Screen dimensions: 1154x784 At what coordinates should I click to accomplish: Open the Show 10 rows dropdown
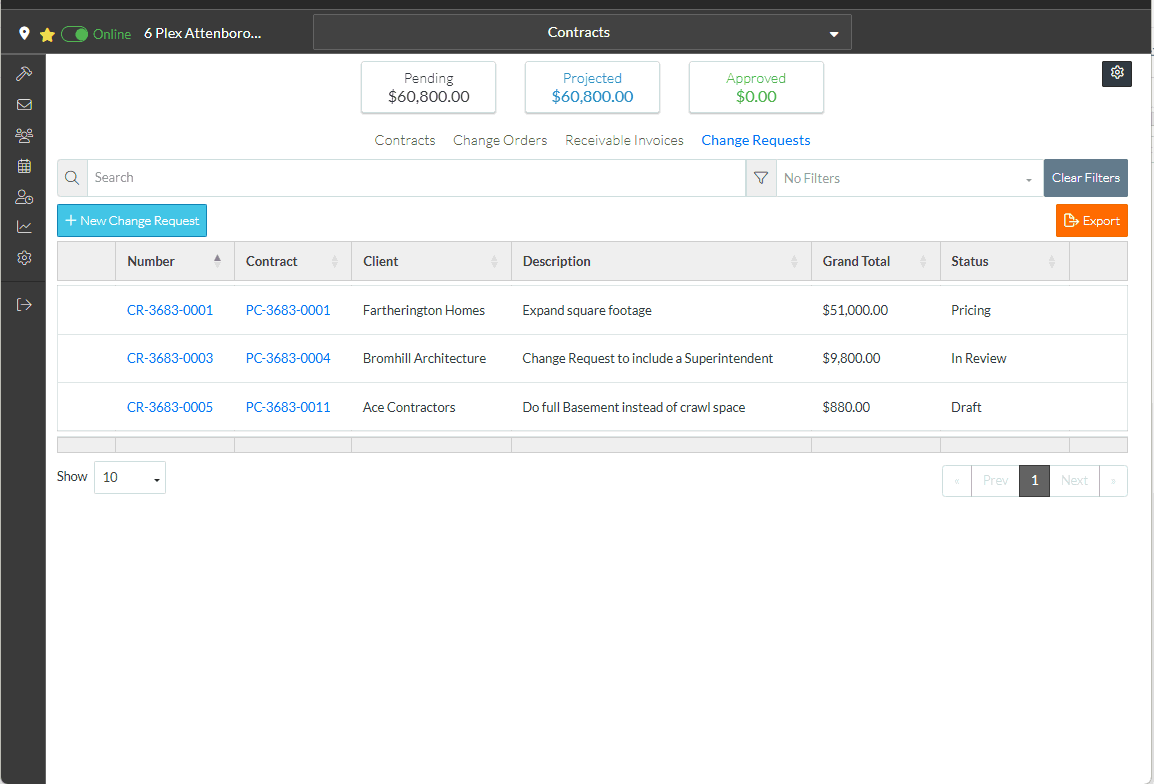coord(130,478)
